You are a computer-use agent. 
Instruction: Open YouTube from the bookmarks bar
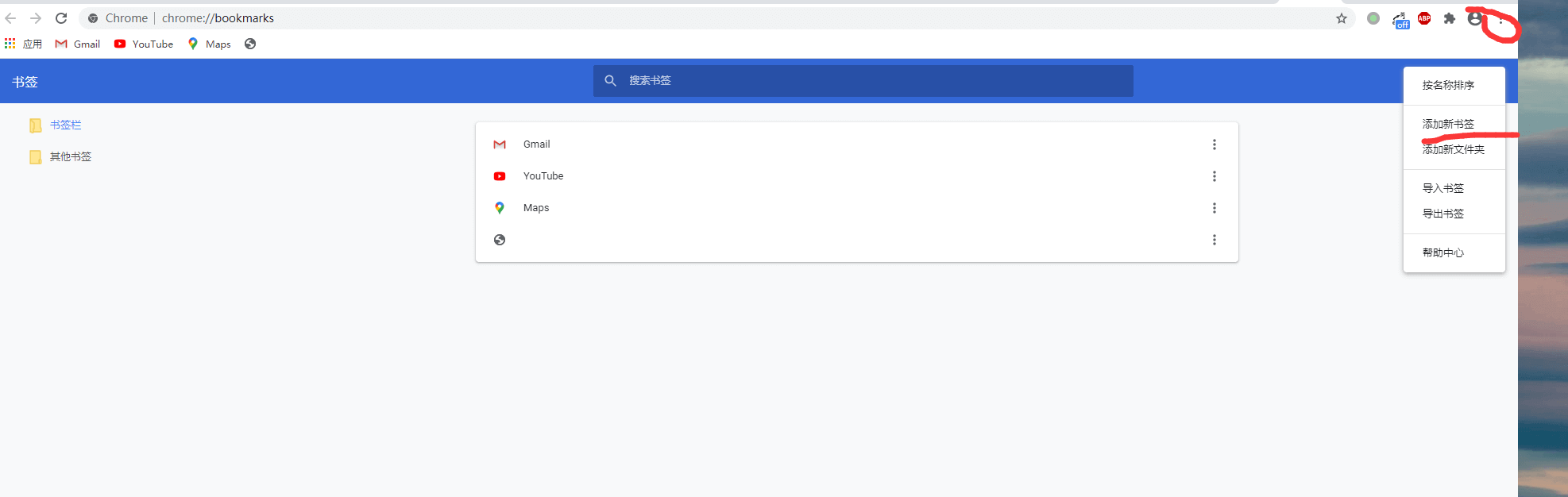pyautogui.click(x=144, y=44)
